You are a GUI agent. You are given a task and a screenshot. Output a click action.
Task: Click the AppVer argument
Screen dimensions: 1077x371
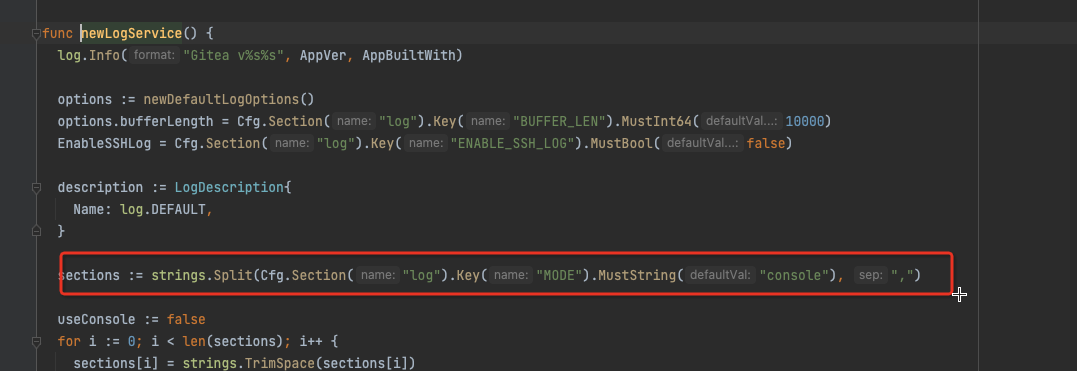[323, 55]
